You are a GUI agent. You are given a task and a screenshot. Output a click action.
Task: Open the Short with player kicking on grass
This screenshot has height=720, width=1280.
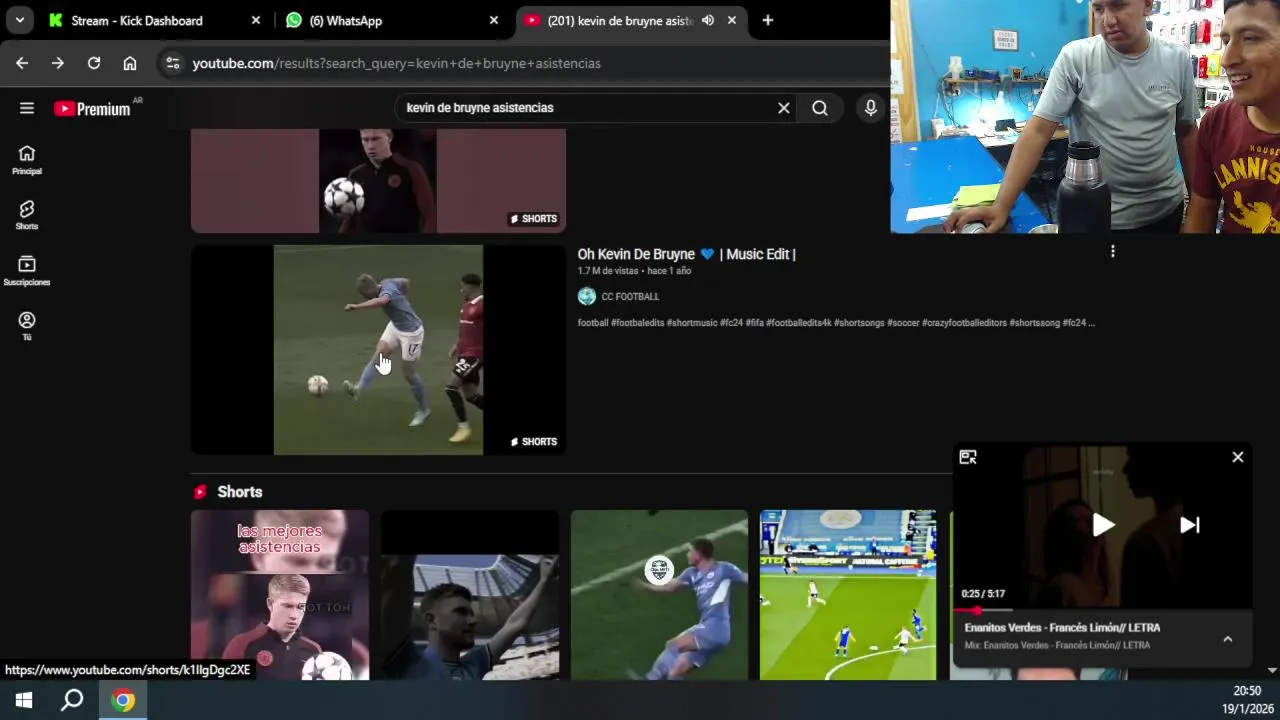659,595
